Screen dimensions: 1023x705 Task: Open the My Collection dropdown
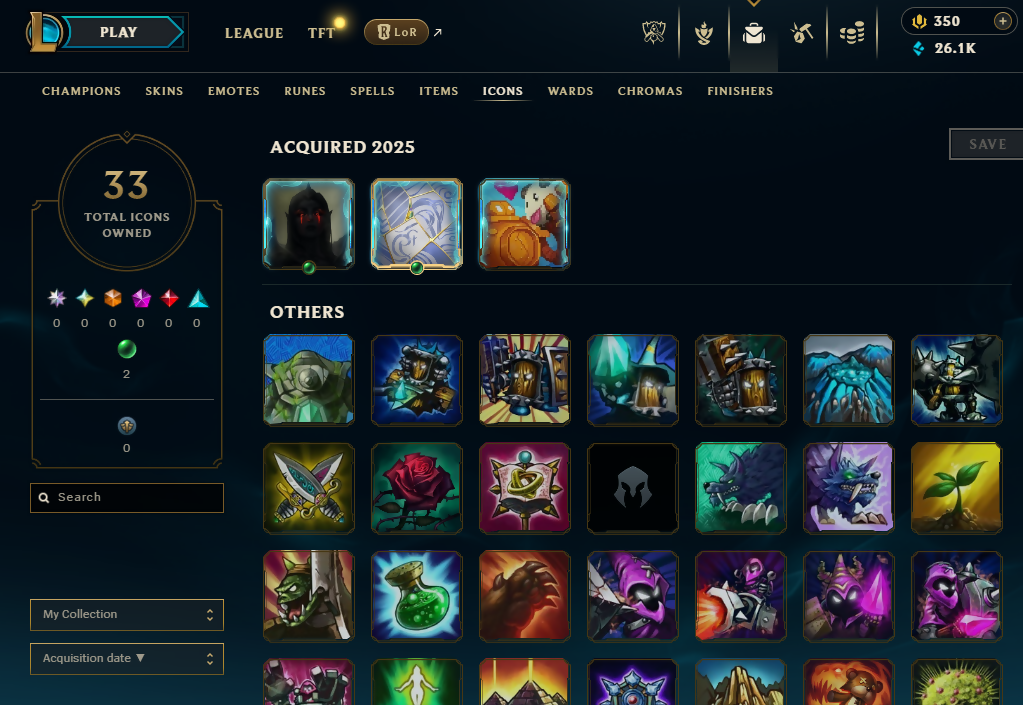click(127, 615)
